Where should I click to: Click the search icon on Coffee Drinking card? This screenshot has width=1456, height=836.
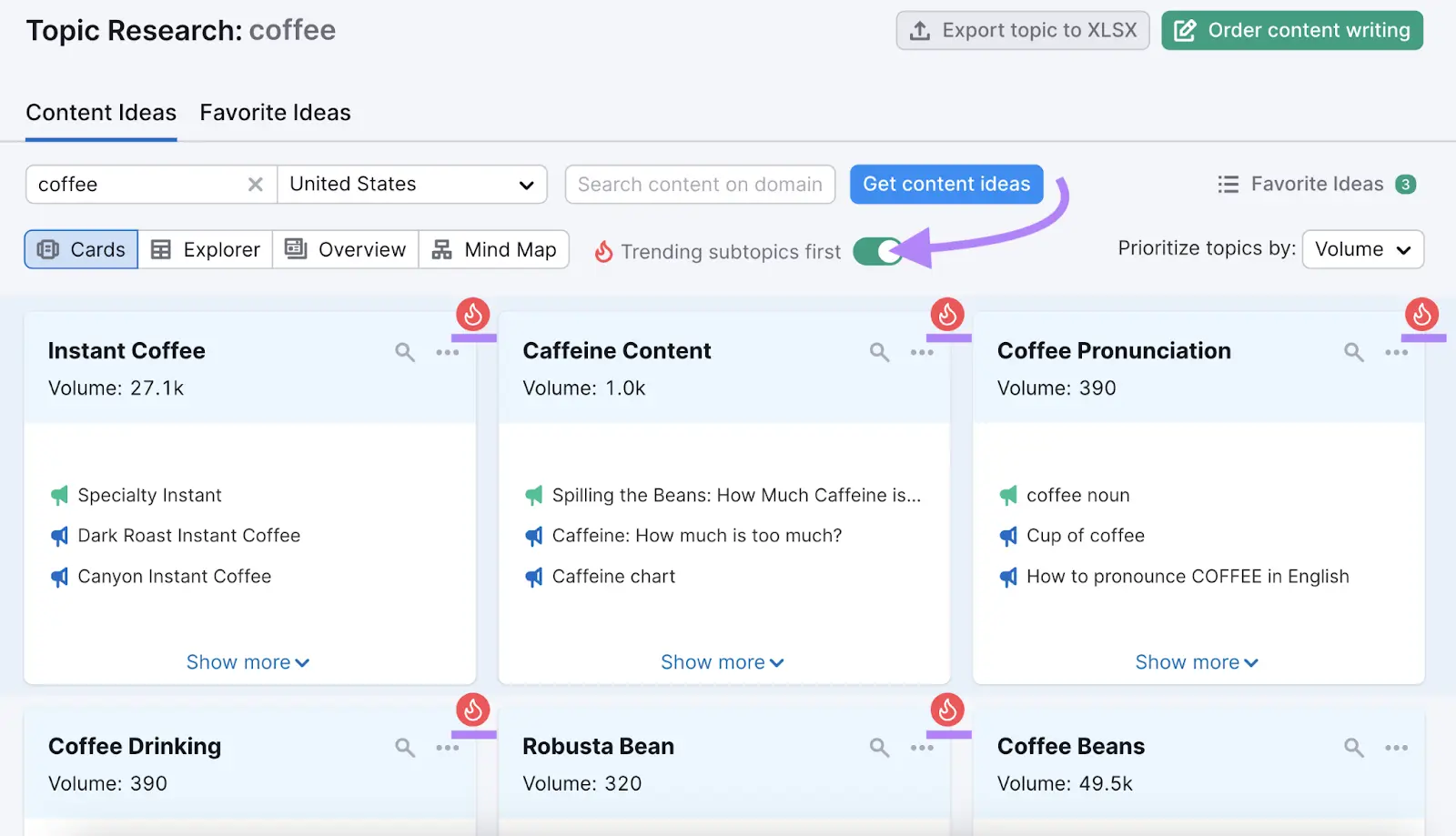pos(403,747)
